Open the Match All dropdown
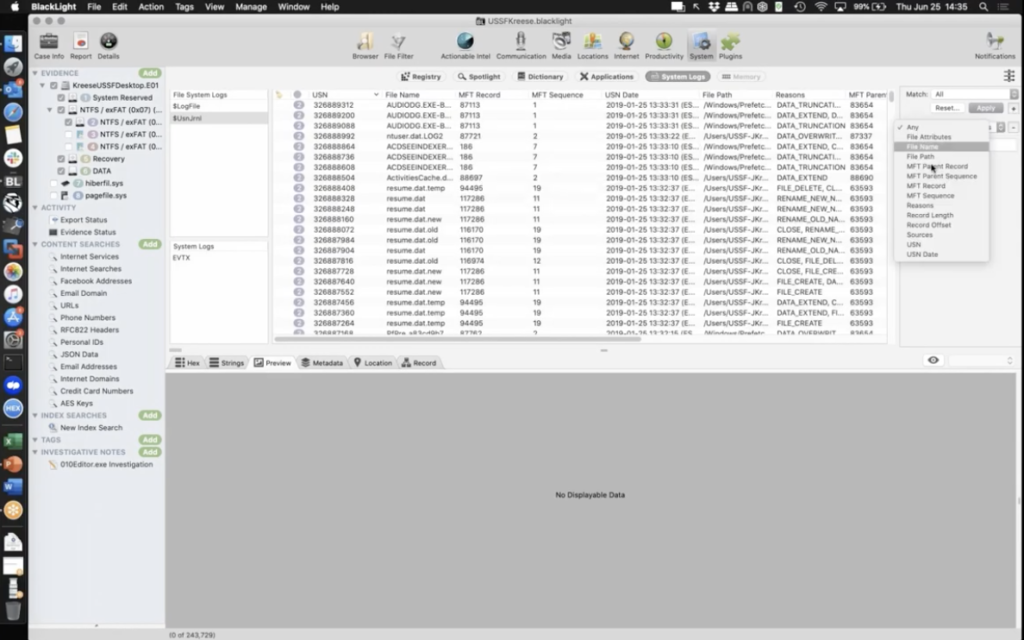The width and height of the screenshot is (1024, 640). click(975, 95)
